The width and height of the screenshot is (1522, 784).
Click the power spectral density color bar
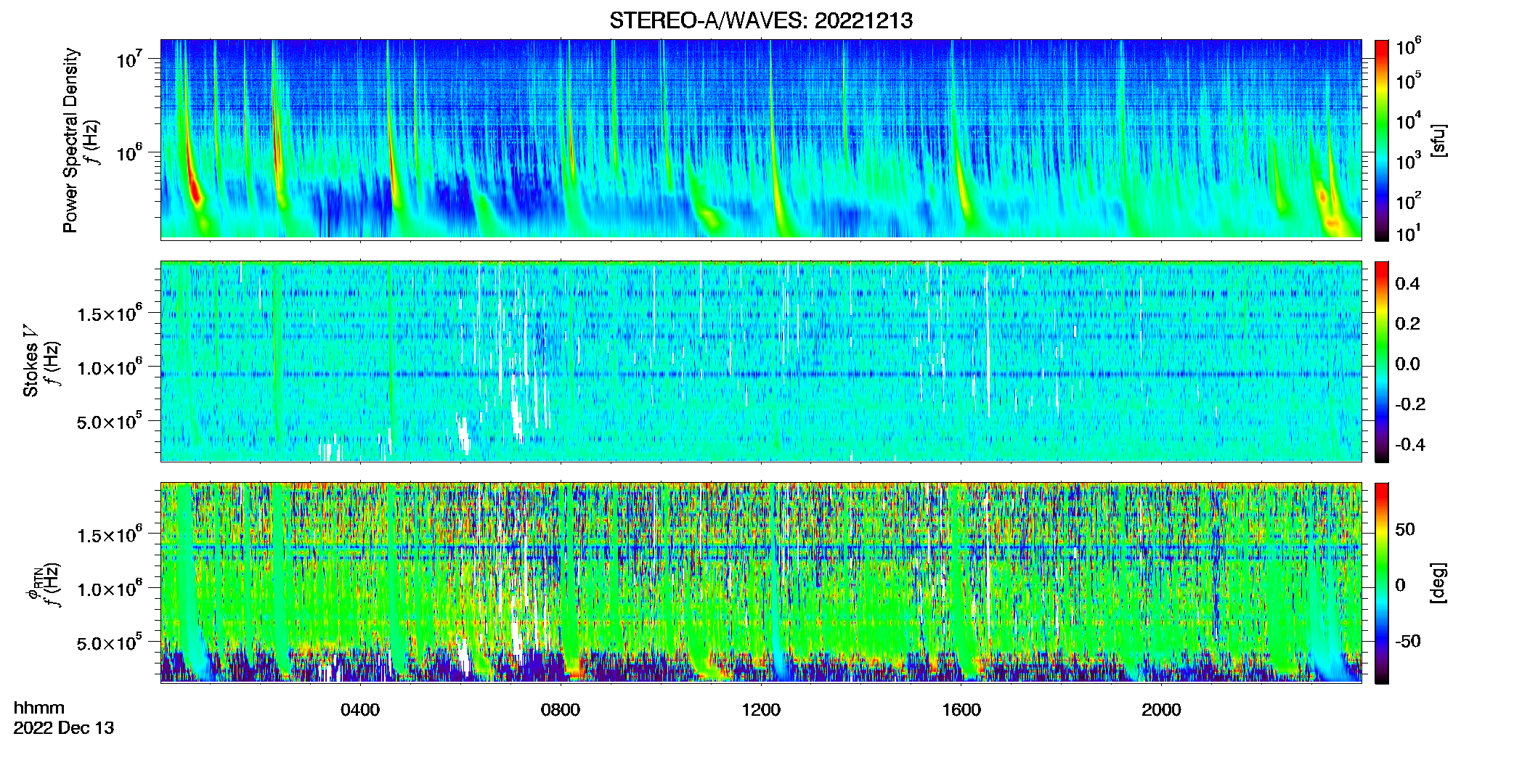click(x=1382, y=140)
